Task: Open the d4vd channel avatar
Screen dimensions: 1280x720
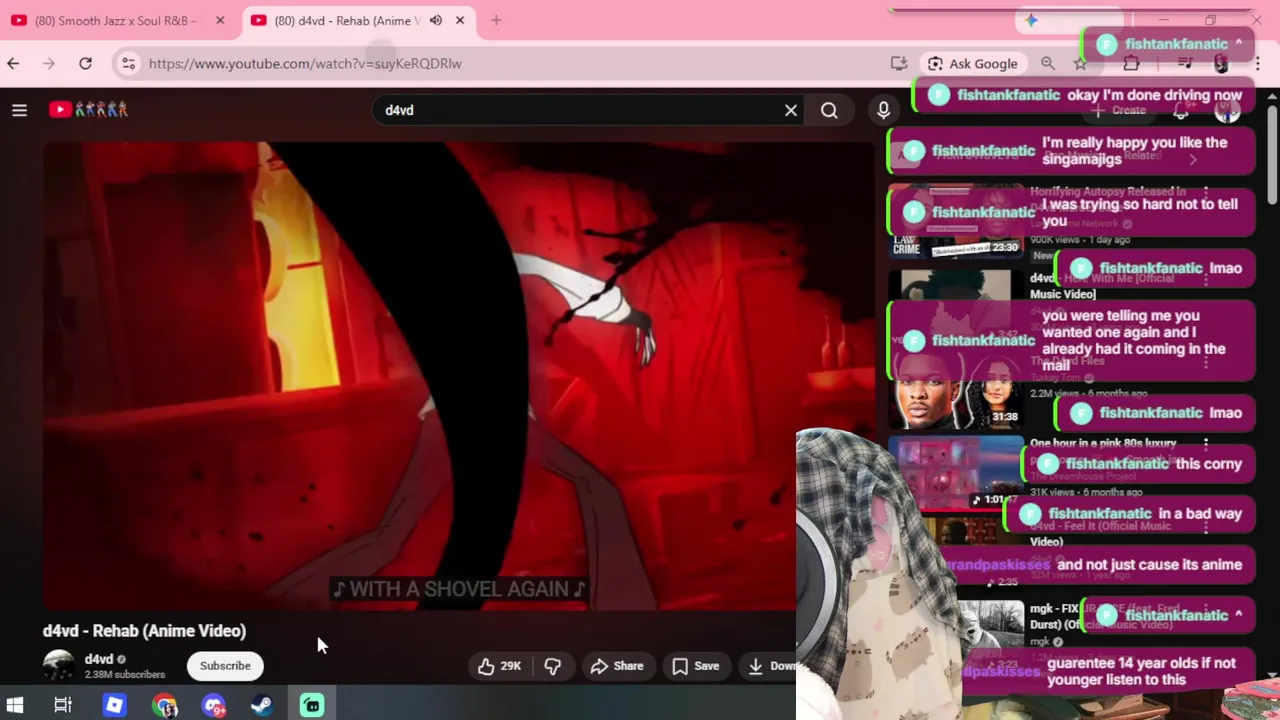Action: [59, 665]
